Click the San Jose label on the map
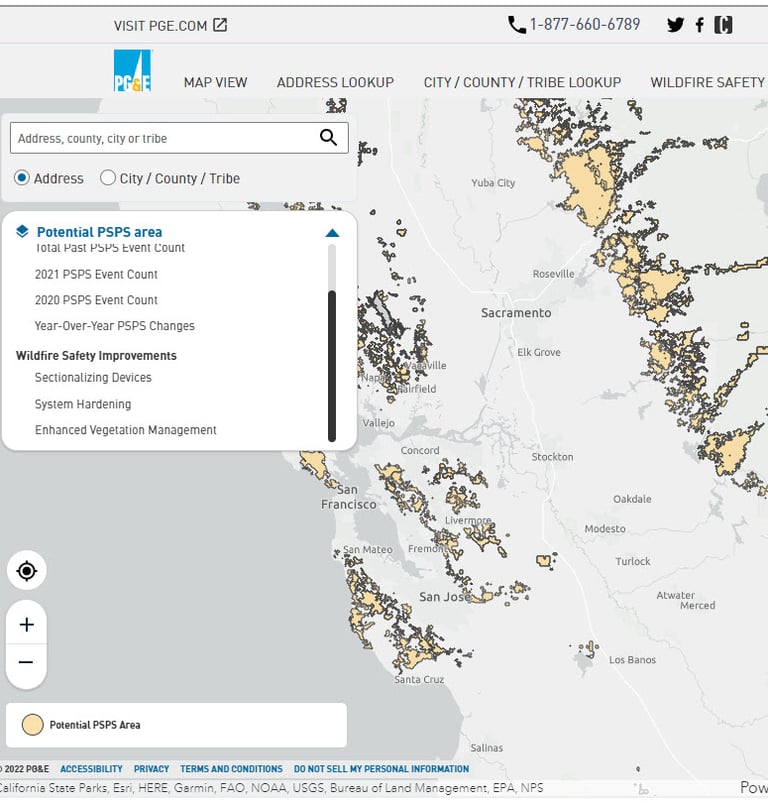This screenshot has width=768, height=803. click(x=445, y=597)
